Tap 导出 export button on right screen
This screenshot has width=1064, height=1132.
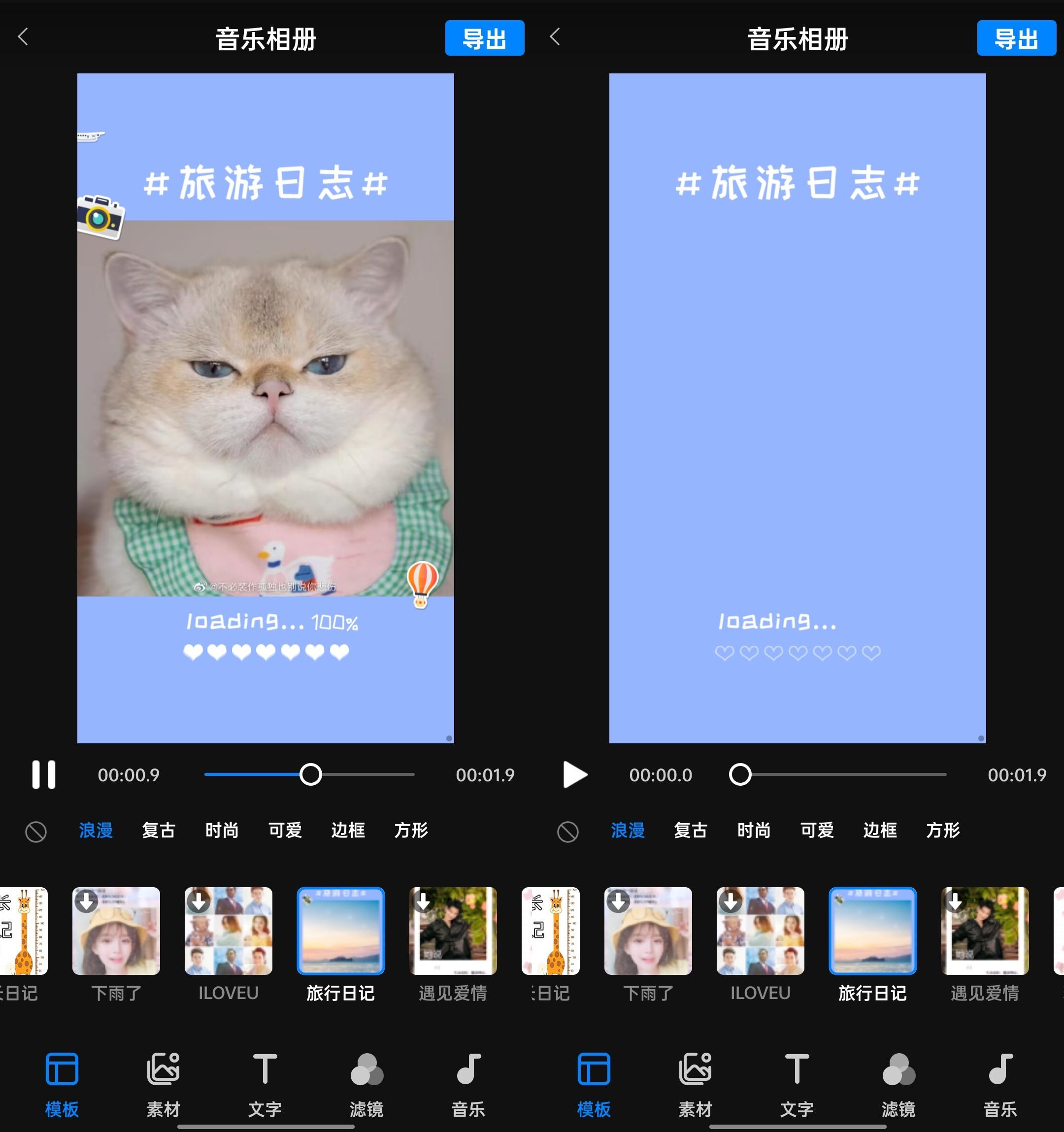pyautogui.click(x=1016, y=38)
